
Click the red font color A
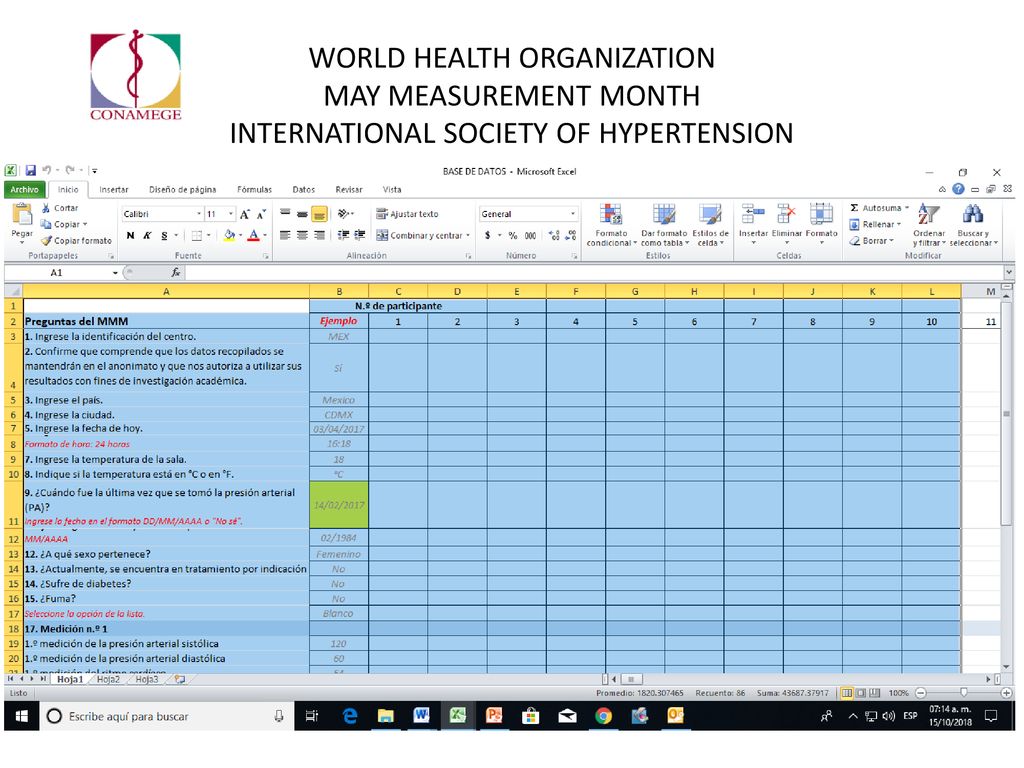point(254,235)
